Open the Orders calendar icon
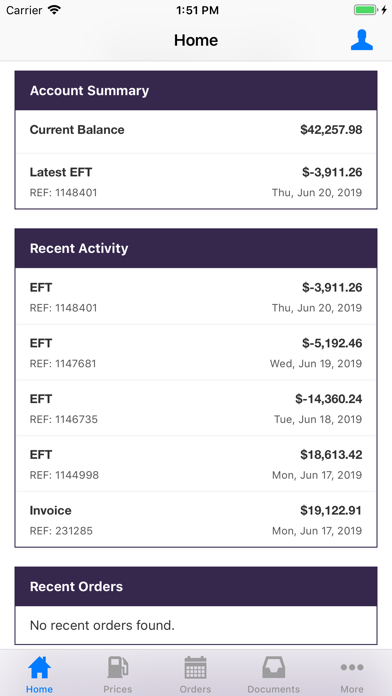392x696 pixels. click(195, 668)
